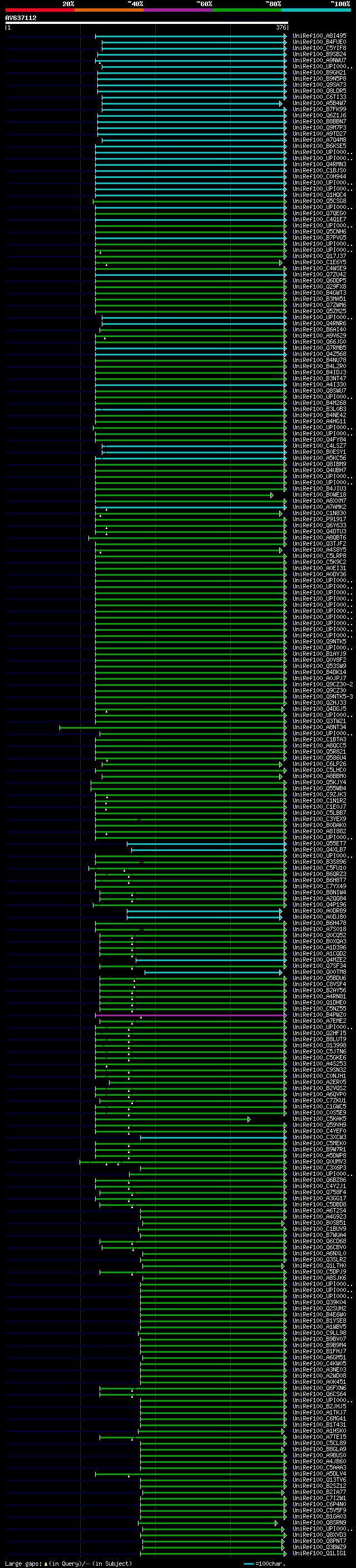356x1568 pixels.
Task: Select hit label UniRef100_C1BTA3
Action: click(319, 739)
